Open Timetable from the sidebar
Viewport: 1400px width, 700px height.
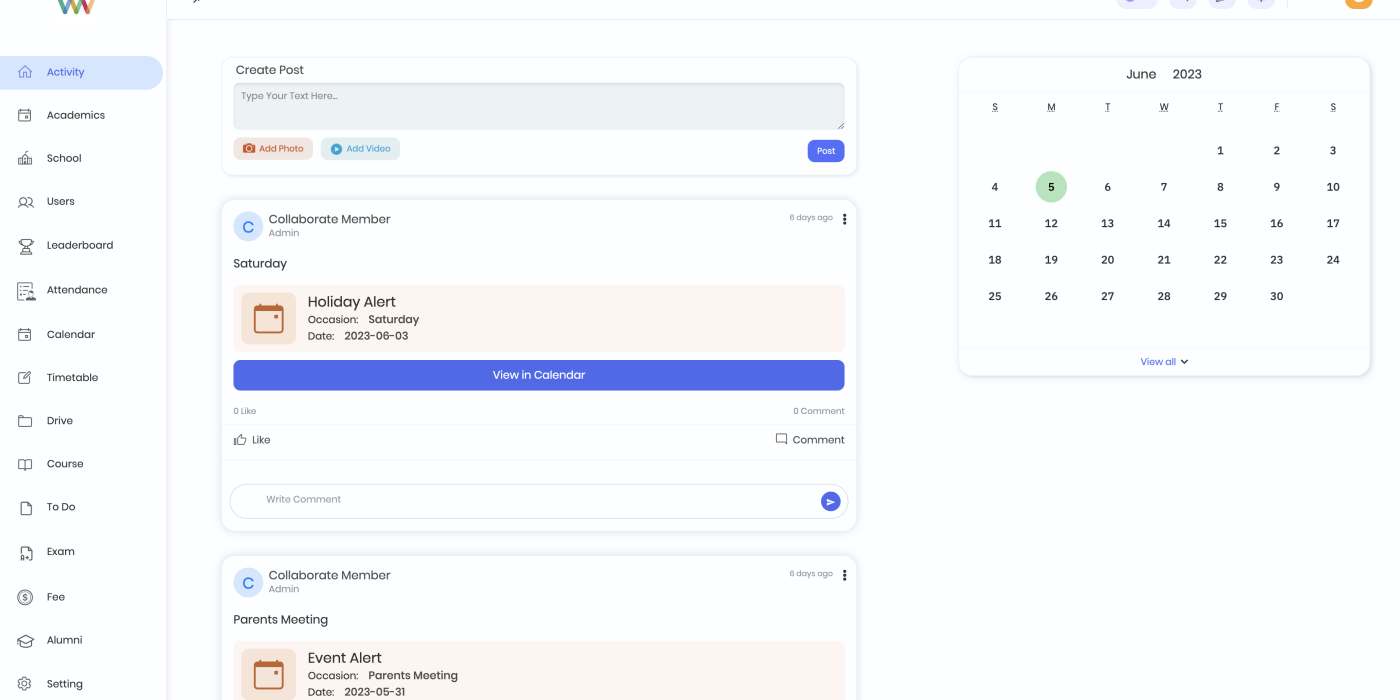(x=72, y=378)
